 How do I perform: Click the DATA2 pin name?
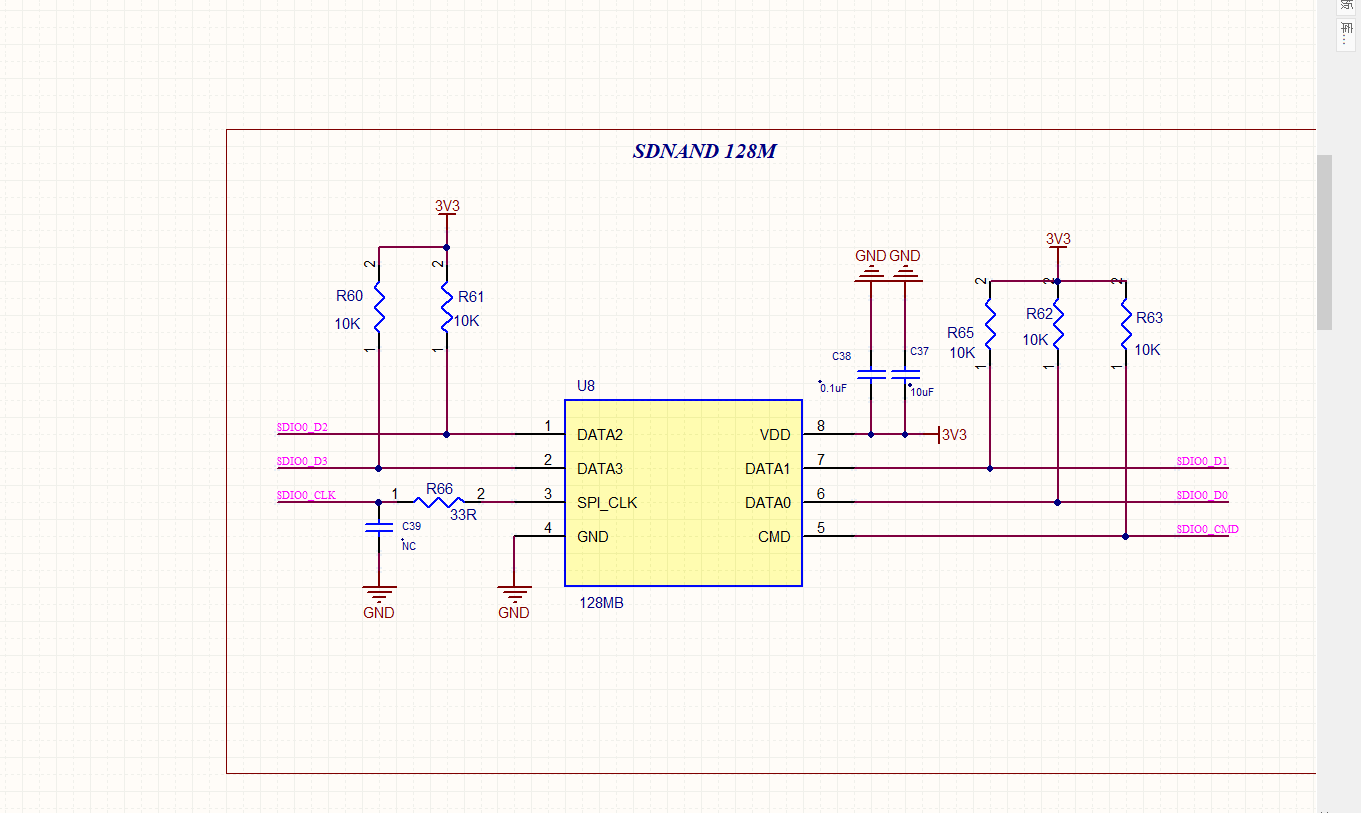pos(600,435)
